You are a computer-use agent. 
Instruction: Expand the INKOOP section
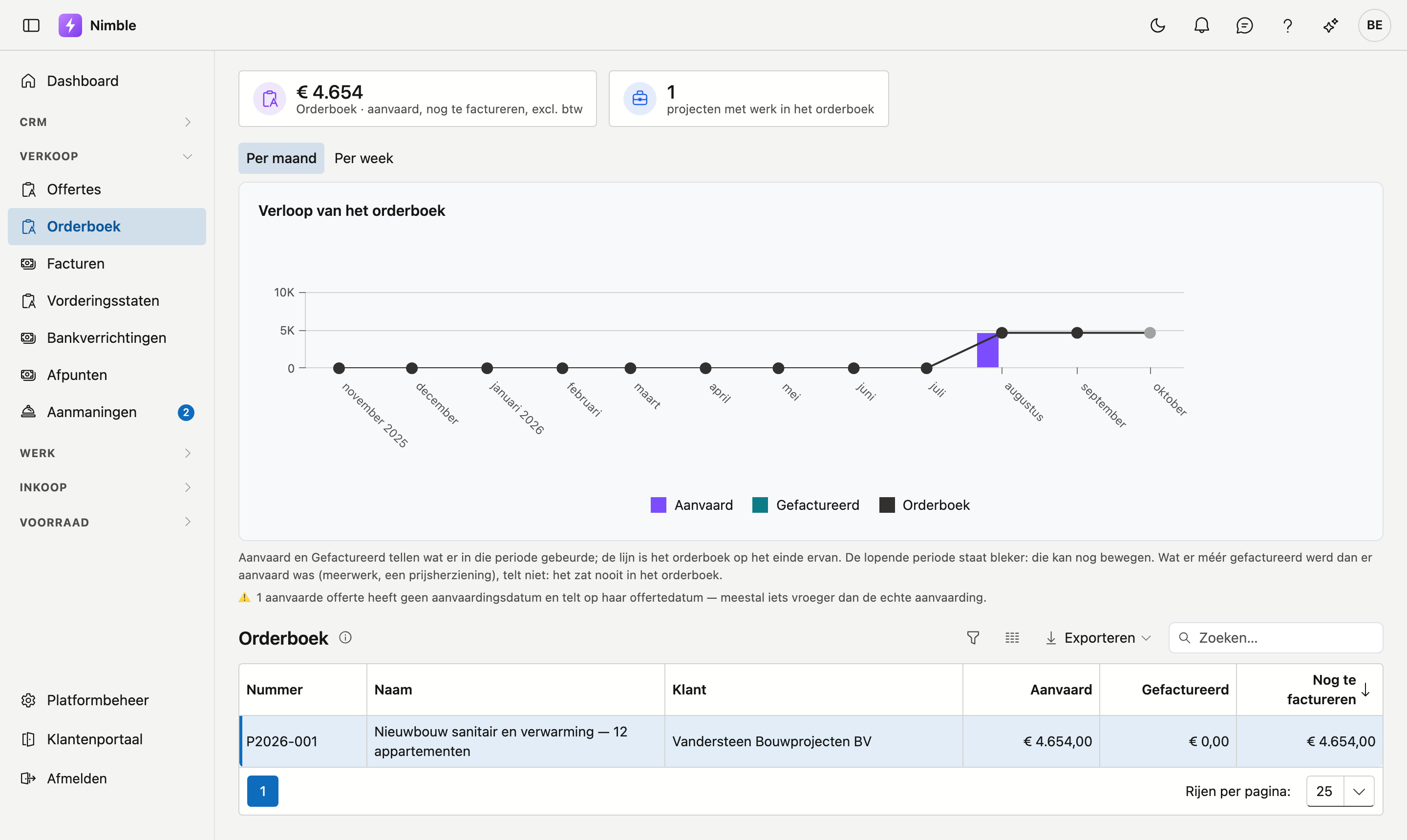click(107, 487)
